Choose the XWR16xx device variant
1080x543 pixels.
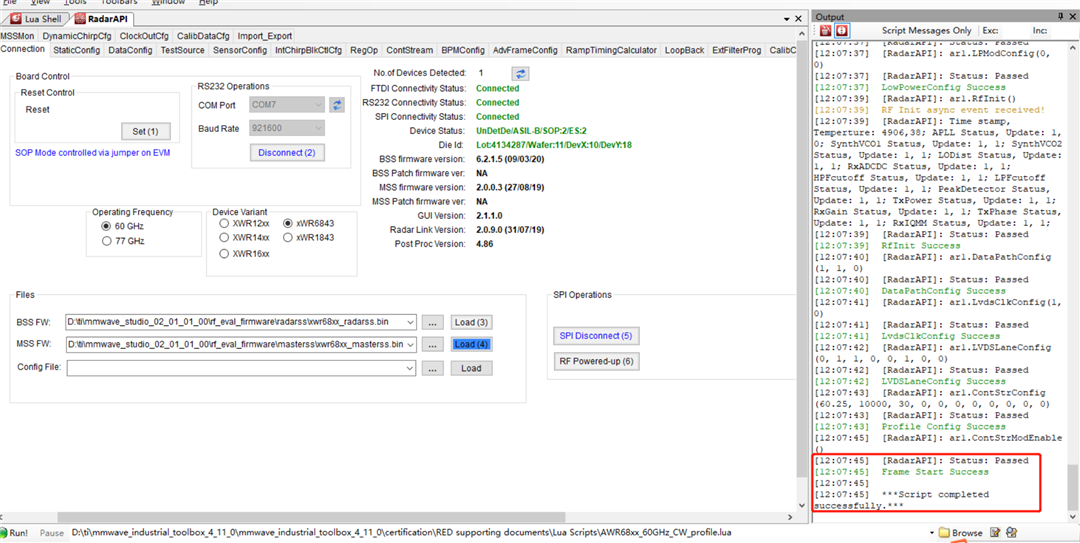224,254
